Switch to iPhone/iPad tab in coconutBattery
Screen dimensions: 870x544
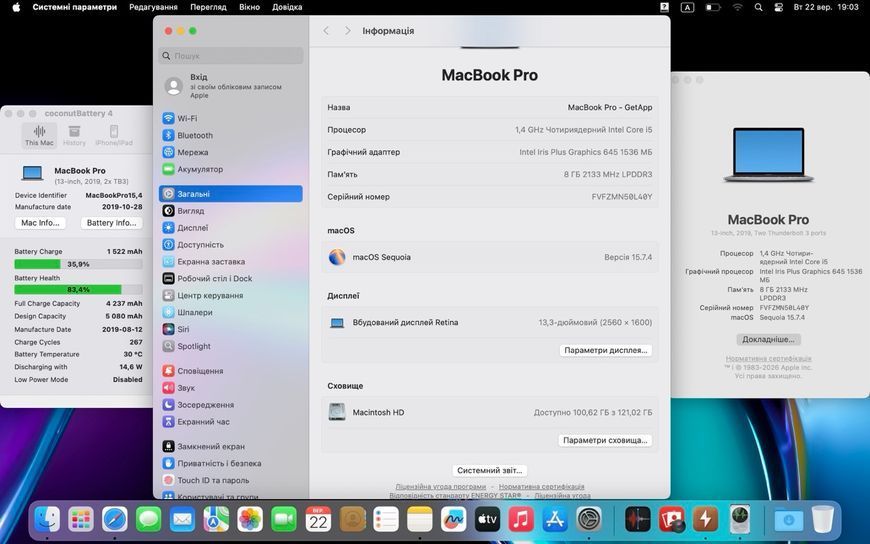coord(114,135)
